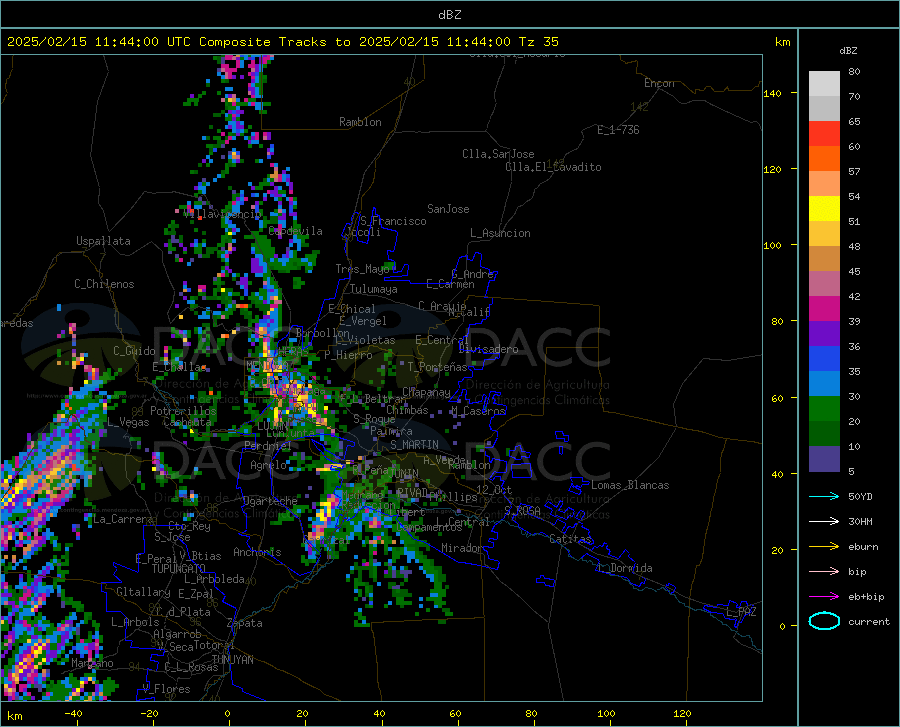Click the yellow eburn arrow legend icon

pyautogui.click(x=824, y=547)
